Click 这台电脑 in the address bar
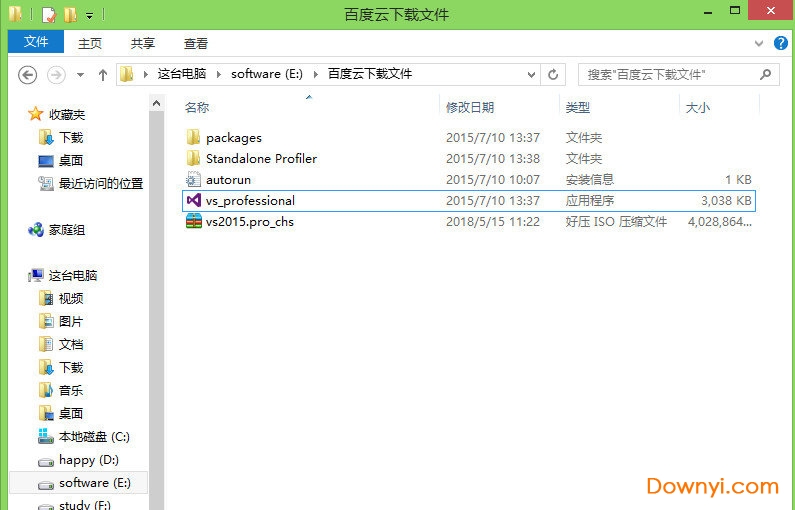795x510 pixels. point(182,74)
